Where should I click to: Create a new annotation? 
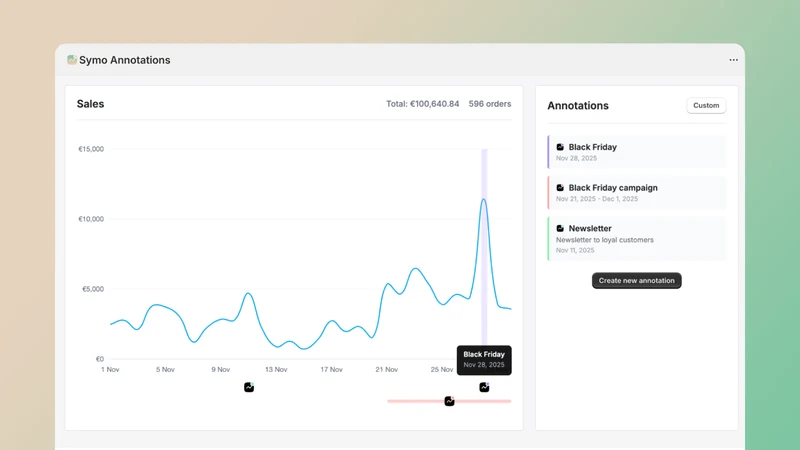pos(636,281)
